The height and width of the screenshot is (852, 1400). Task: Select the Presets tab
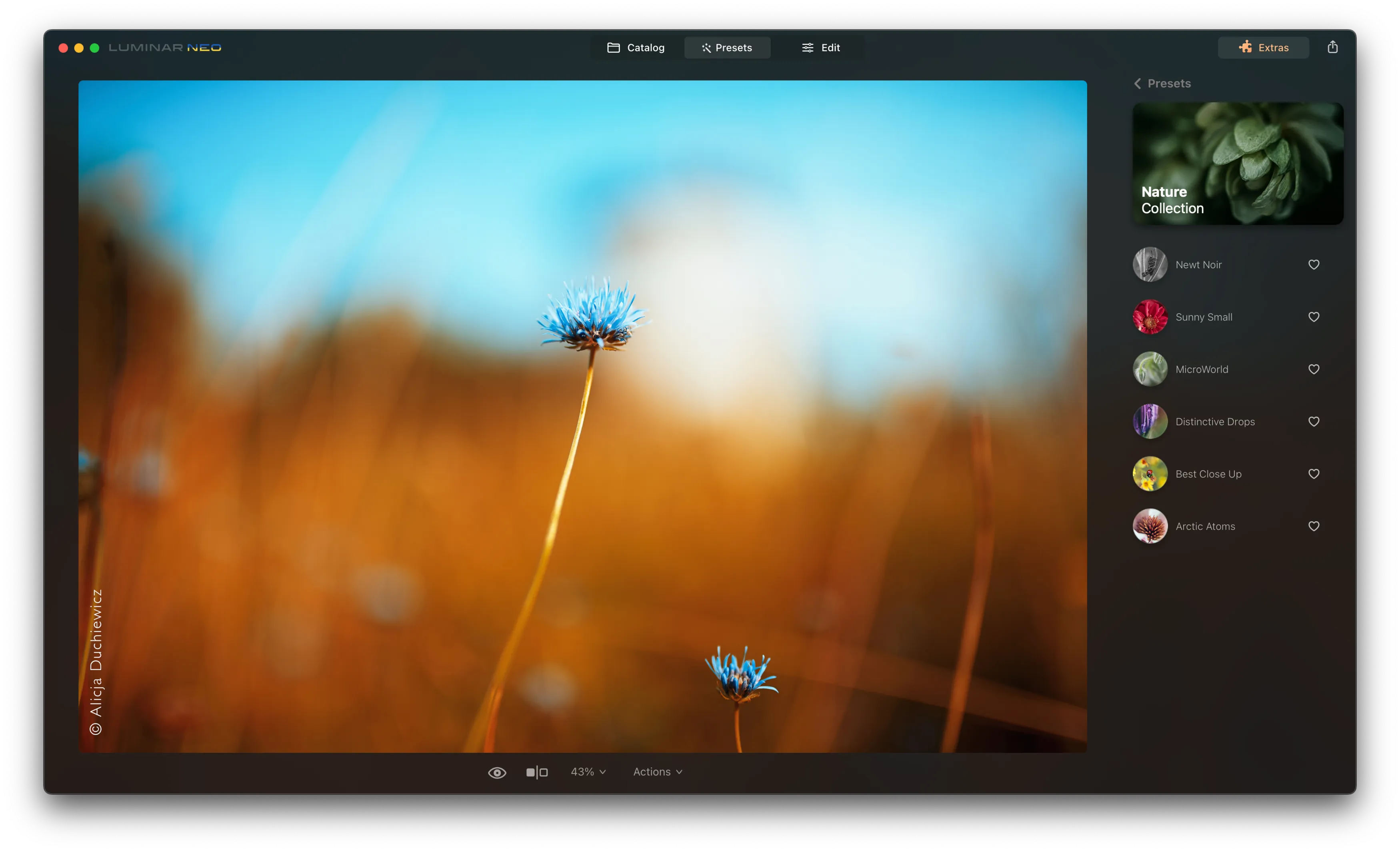[727, 48]
